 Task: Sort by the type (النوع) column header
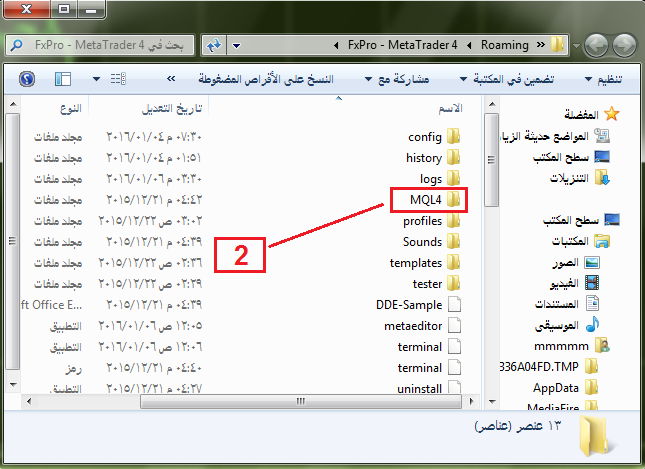point(71,109)
